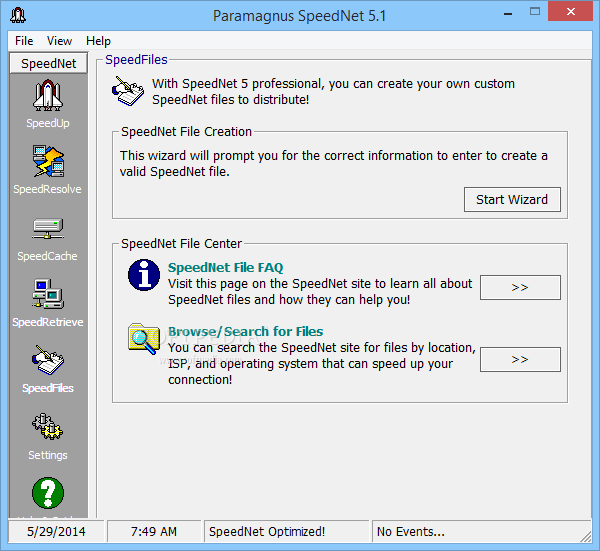This screenshot has height=551, width=600.
Task: Open the Help menu
Action: [x=98, y=41]
